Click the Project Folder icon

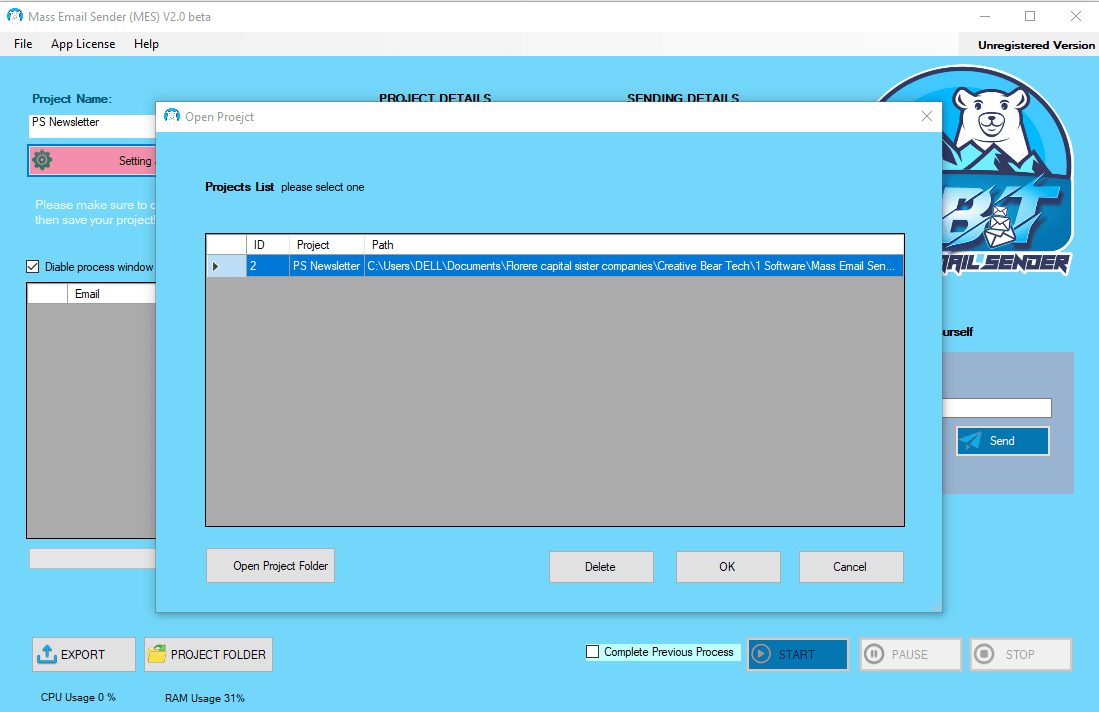coord(157,654)
